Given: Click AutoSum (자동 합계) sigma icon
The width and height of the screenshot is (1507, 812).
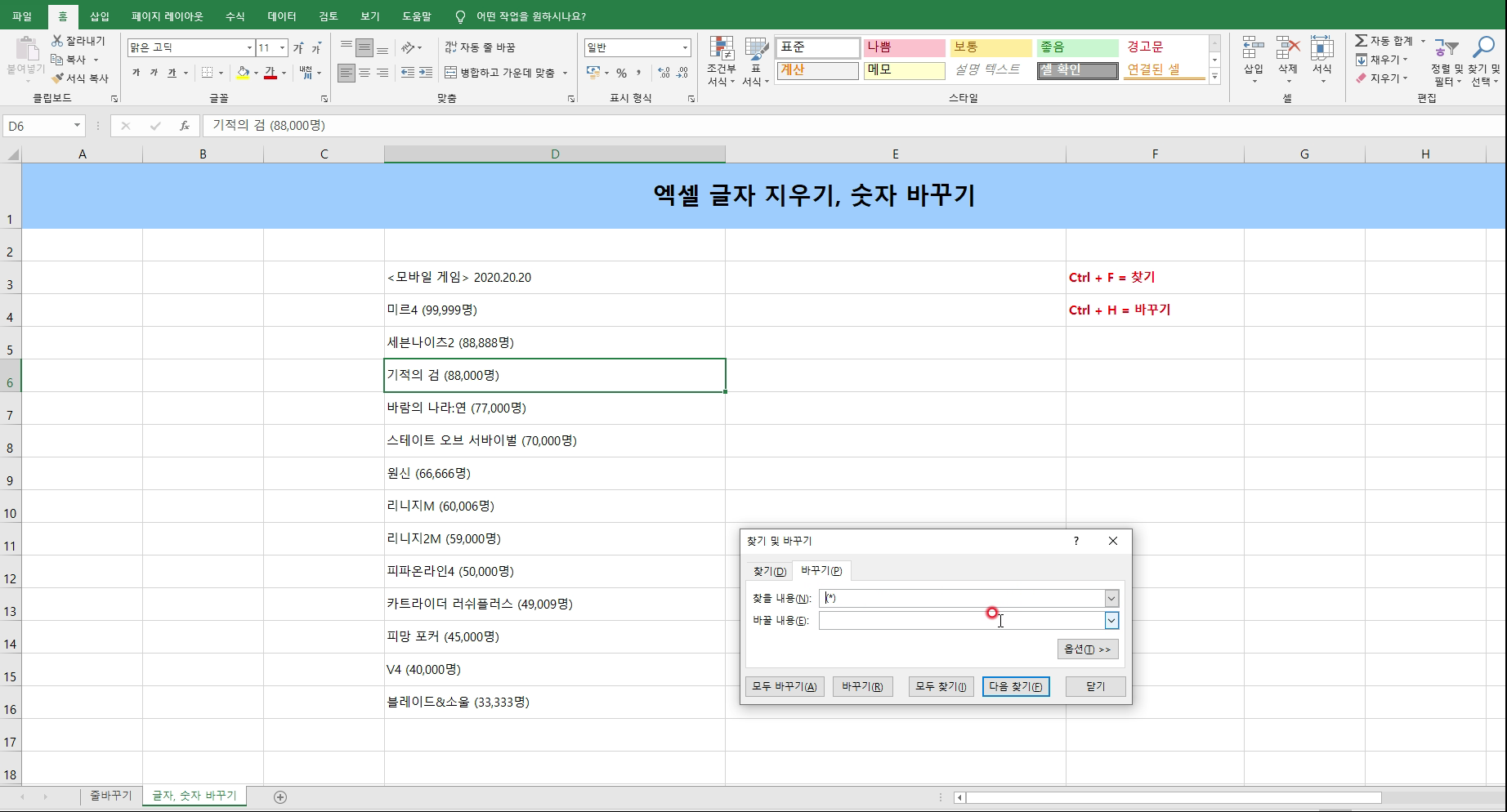Looking at the screenshot, I should pos(1362,41).
